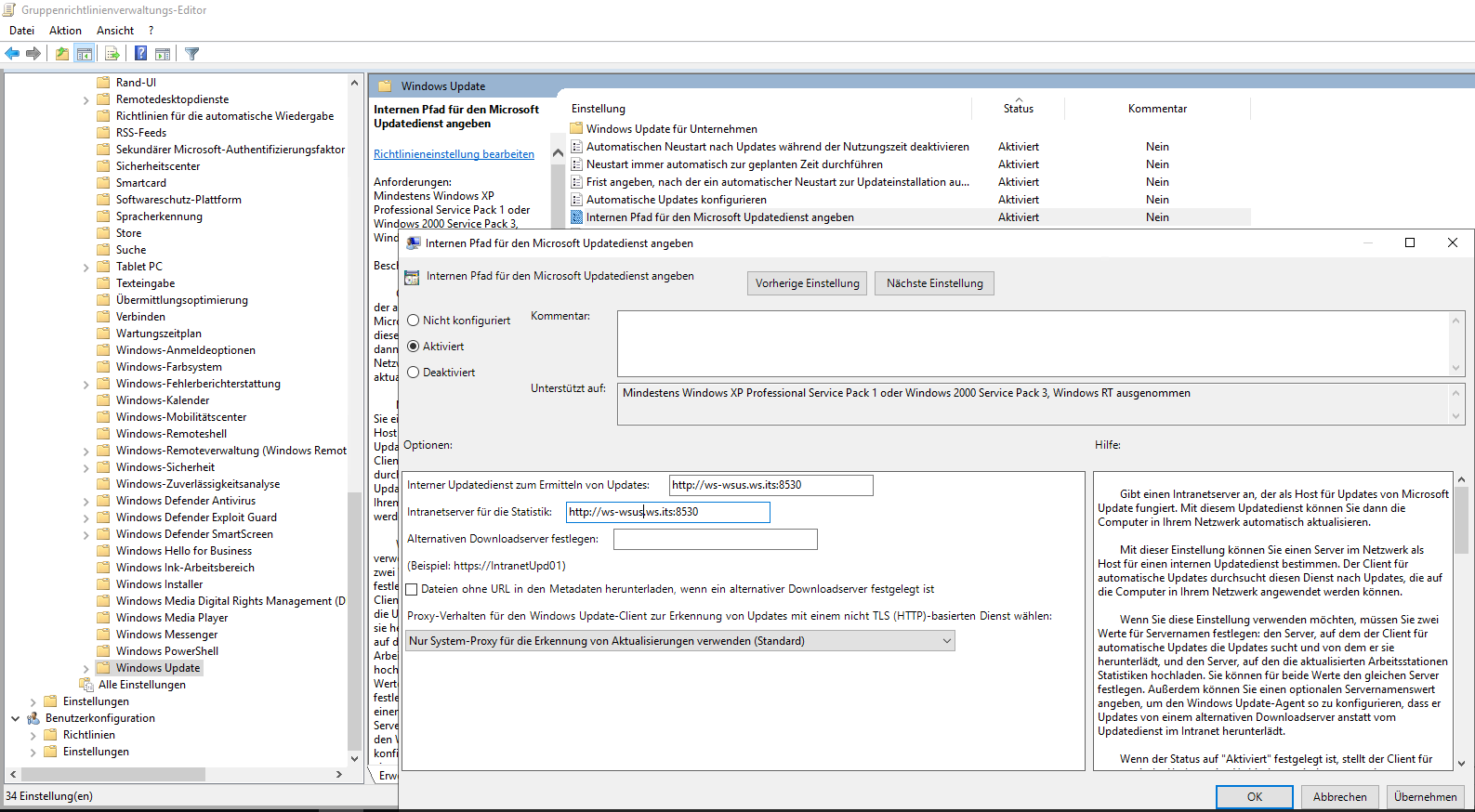
Task: Click the Verbinden folder icon in the tree
Action: 104,317
